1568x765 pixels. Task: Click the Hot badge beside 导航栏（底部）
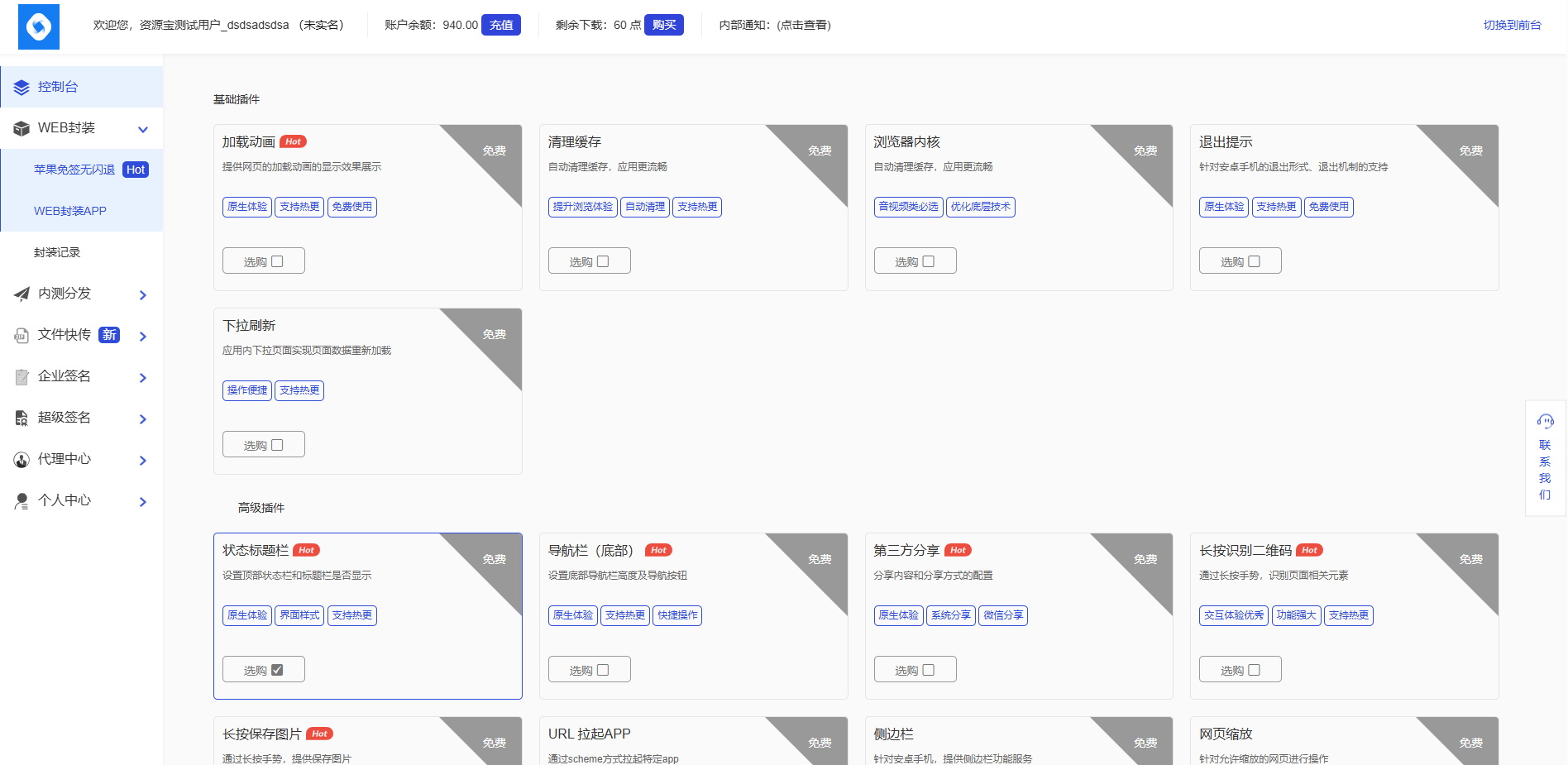coord(658,550)
